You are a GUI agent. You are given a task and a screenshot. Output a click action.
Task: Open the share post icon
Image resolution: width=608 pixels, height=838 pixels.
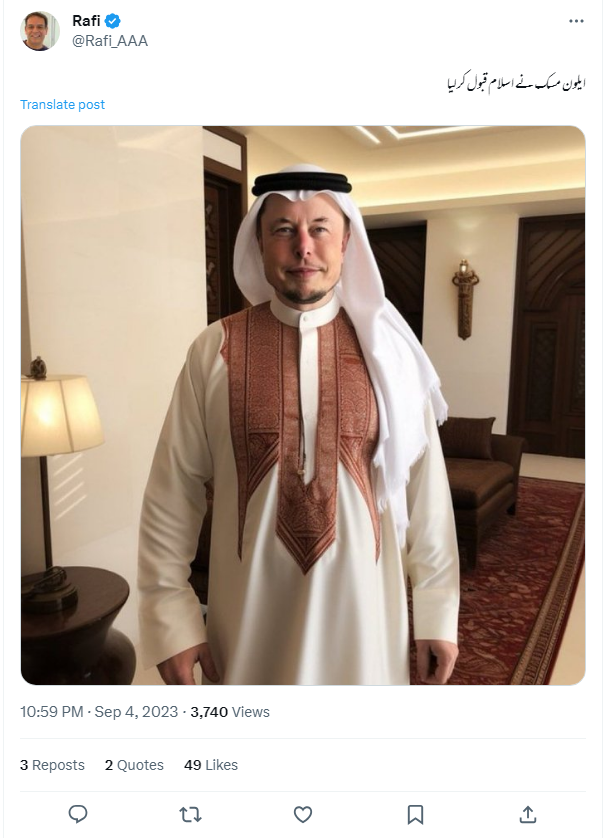pyautogui.click(x=528, y=814)
